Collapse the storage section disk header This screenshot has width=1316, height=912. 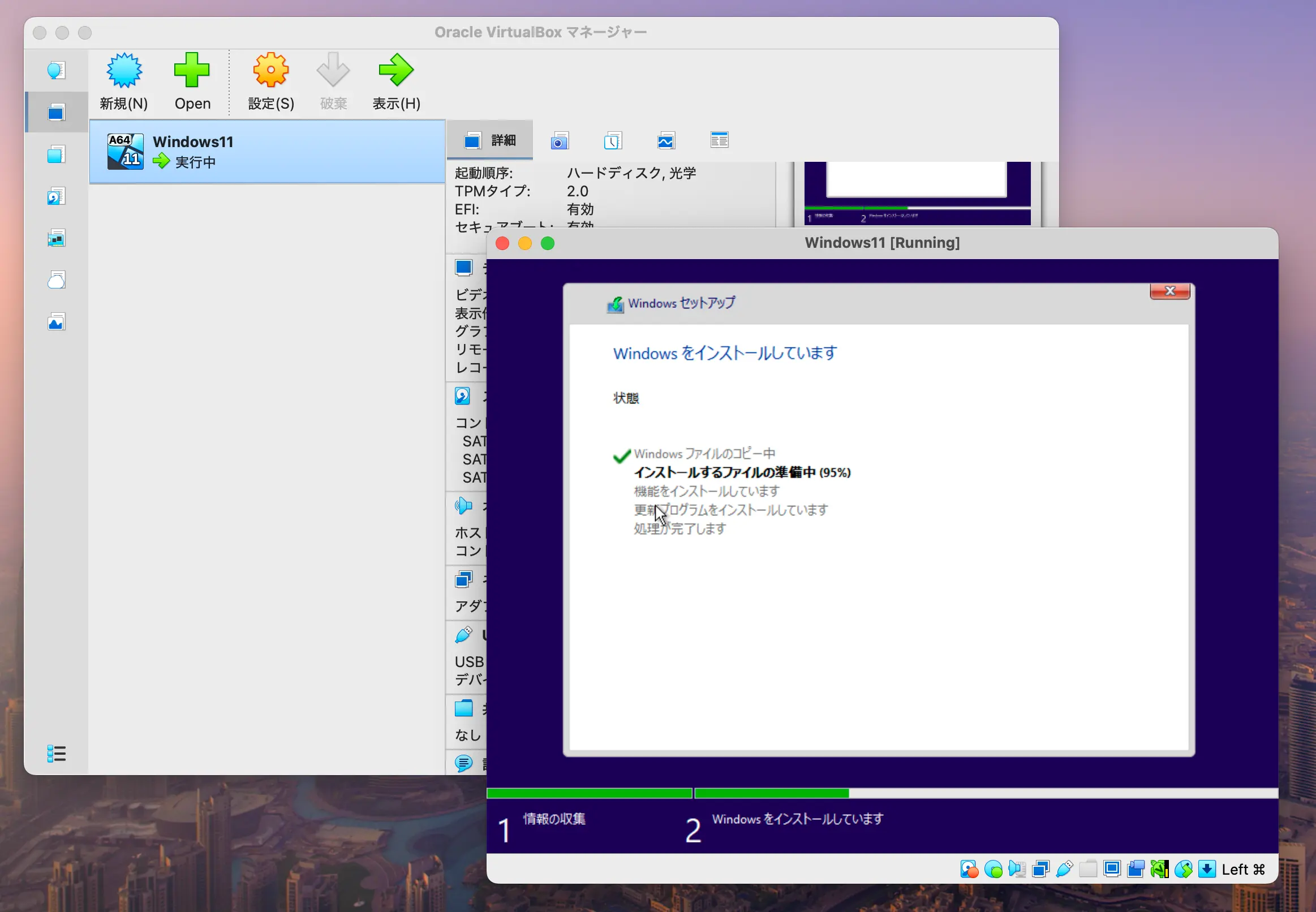click(462, 396)
